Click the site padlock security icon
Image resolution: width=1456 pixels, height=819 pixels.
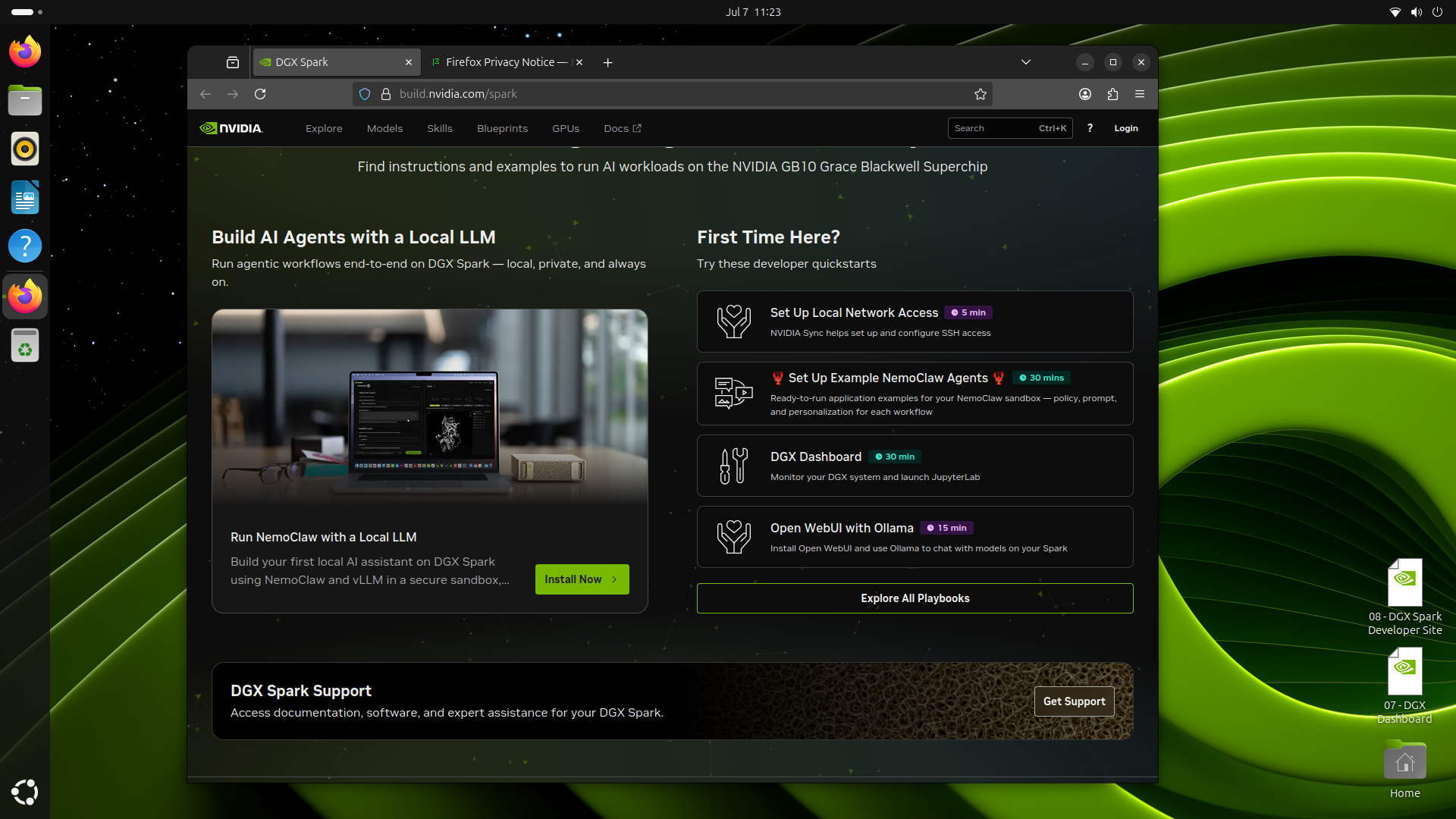(385, 94)
